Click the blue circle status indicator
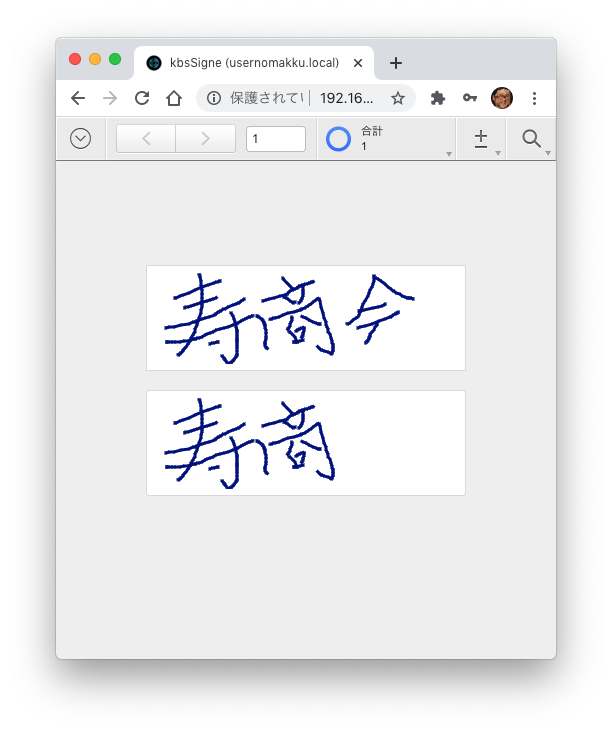This screenshot has width=612, height=733. click(x=338, y=139)
